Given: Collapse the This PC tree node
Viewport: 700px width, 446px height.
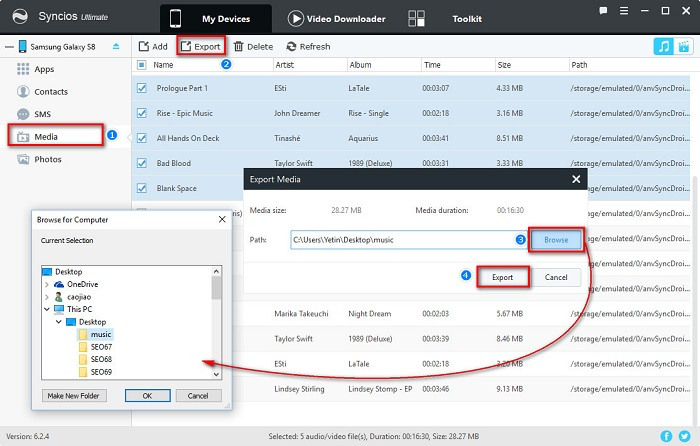Looking at the screenshot, I should (x=47, y=309).
